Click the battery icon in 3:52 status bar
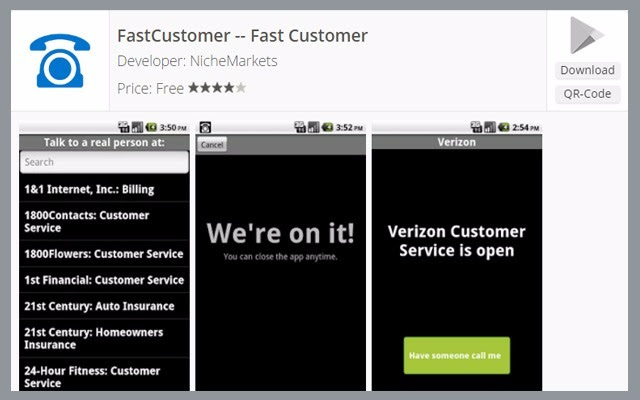This screenshot has height=400, width=640. [x=327, y=127]
